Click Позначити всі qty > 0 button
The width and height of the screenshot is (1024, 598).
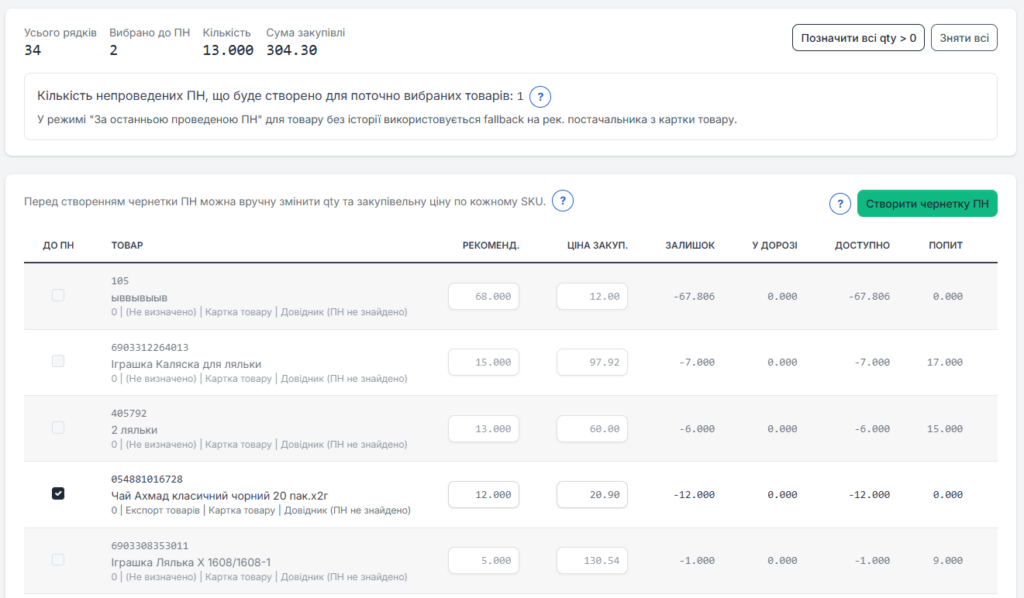tap(858, 39)
